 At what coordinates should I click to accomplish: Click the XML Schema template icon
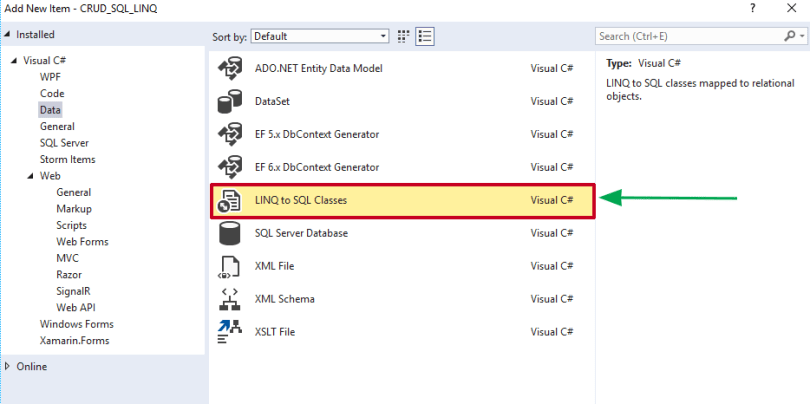tap(230, 300)
